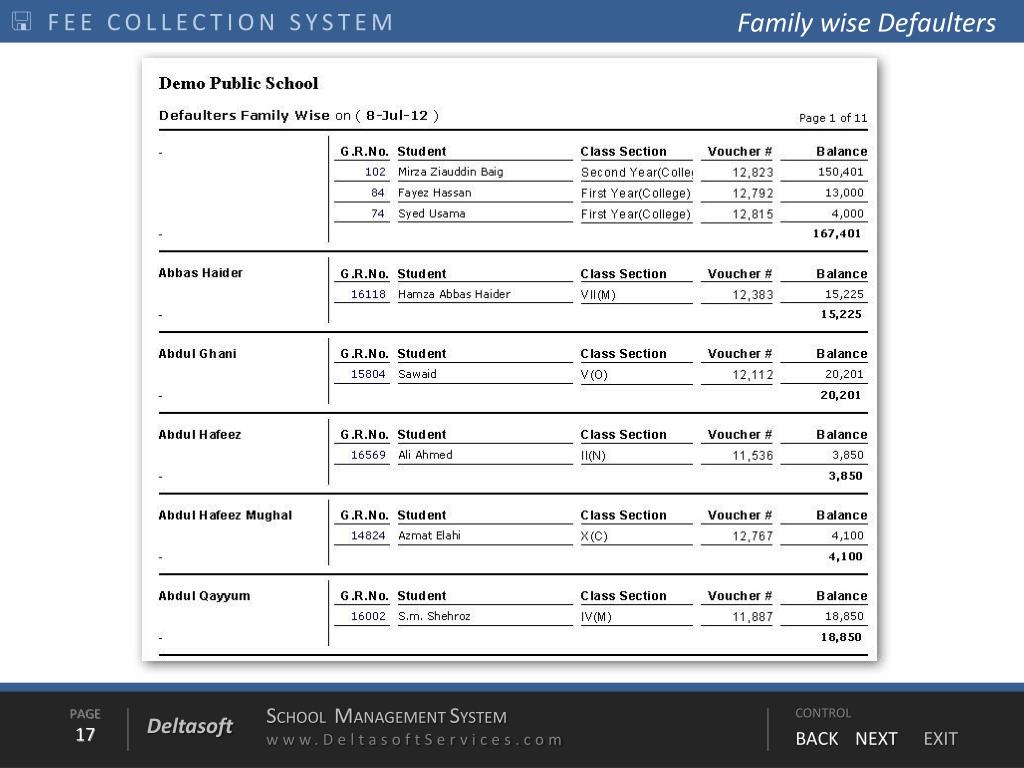The image size is (1024, 768).
Task: Click voucher number 12,792
Action: tap(752, 193)
